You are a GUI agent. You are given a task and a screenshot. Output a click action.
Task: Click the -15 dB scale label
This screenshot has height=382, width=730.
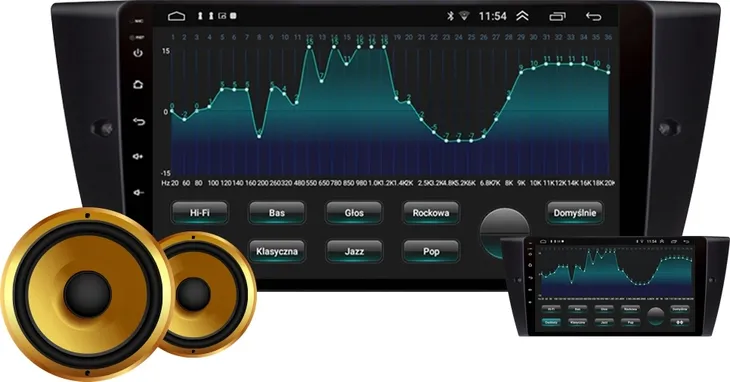pyautogui.click(x=165, y=173)
